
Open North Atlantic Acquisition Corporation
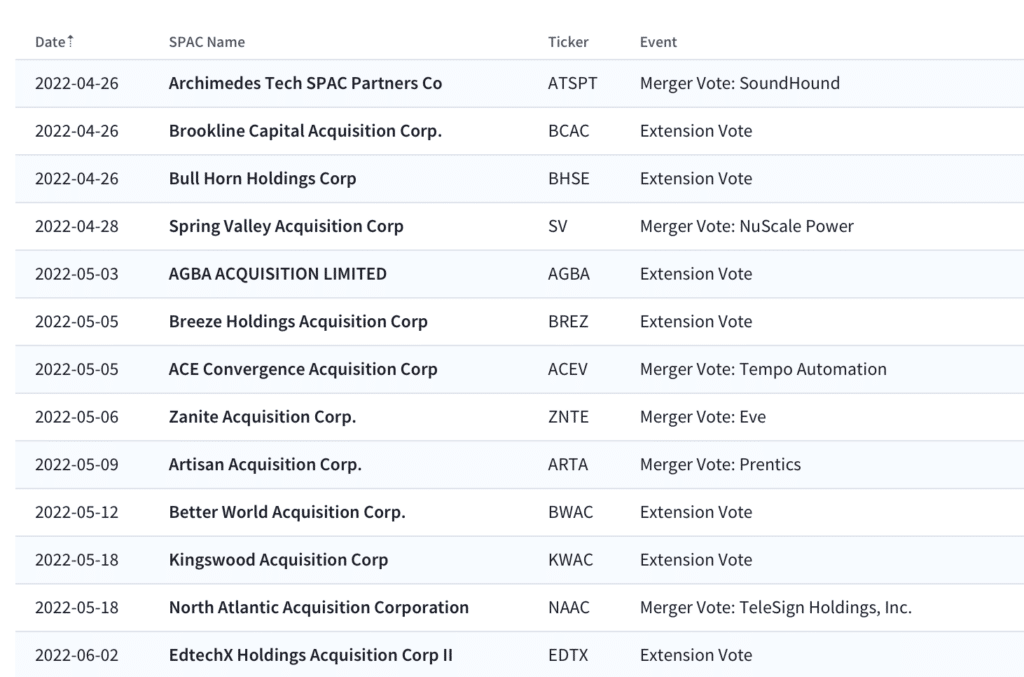point(319,608)
